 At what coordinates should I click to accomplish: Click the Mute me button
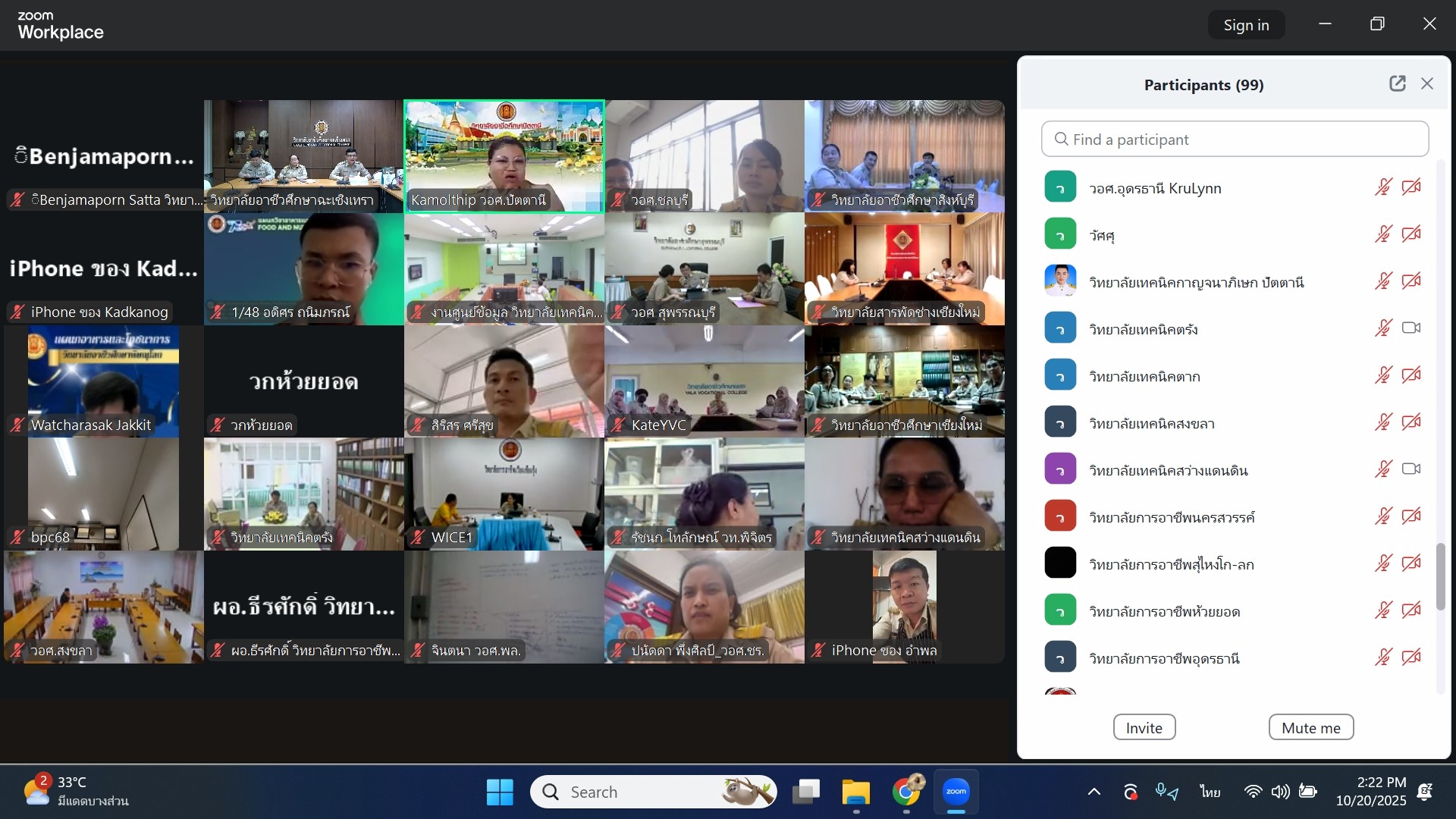click(1310, 727)
